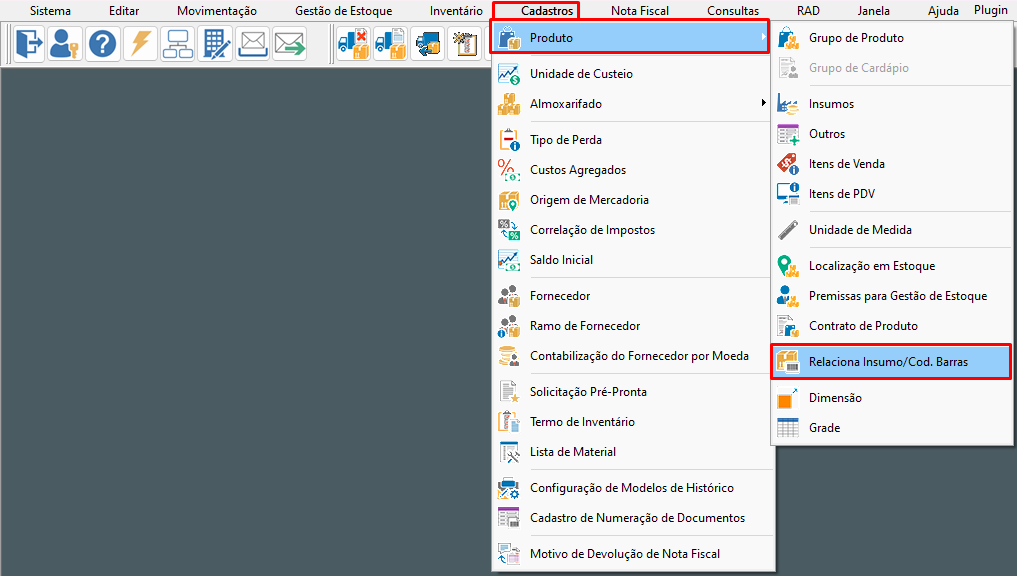1017x576 pixels.
Task: Click the Grupo de Produto icon
Action: (x=788, y=38)
